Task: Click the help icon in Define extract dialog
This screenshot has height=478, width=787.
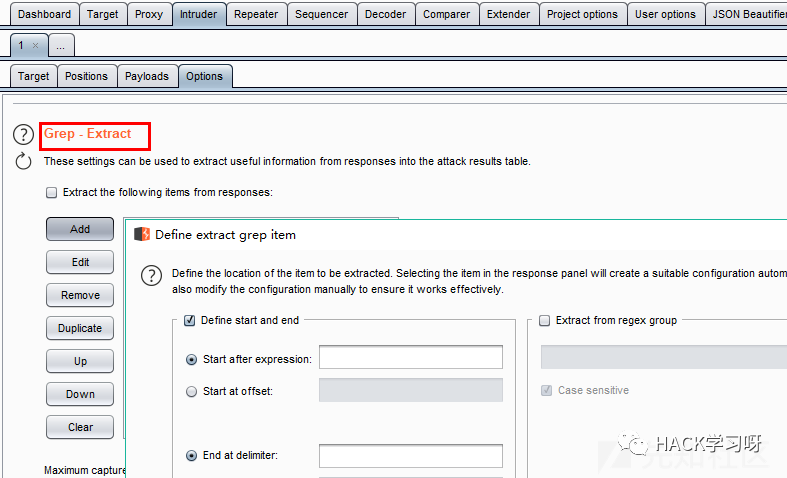Action: [x=151, y=275]
